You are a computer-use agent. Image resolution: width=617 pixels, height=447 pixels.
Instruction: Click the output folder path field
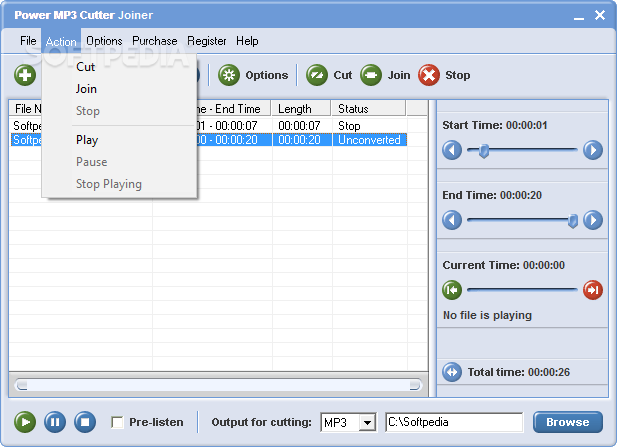click(x=454, y=422)
